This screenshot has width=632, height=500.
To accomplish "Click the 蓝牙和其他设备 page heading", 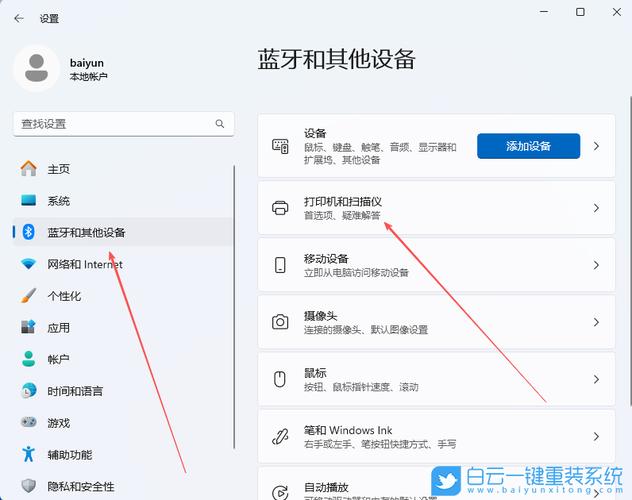I will tap(337, 59).
